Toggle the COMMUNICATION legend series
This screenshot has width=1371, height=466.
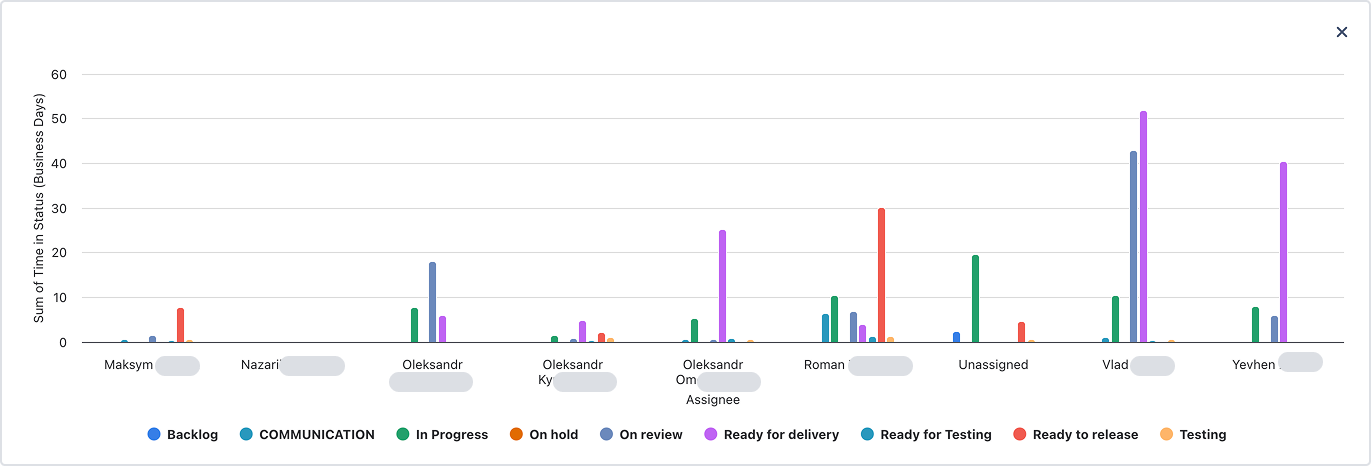307,434
